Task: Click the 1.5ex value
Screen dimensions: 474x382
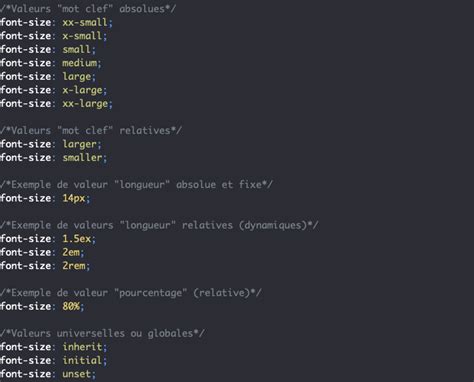Action: (x=76, y=239)
